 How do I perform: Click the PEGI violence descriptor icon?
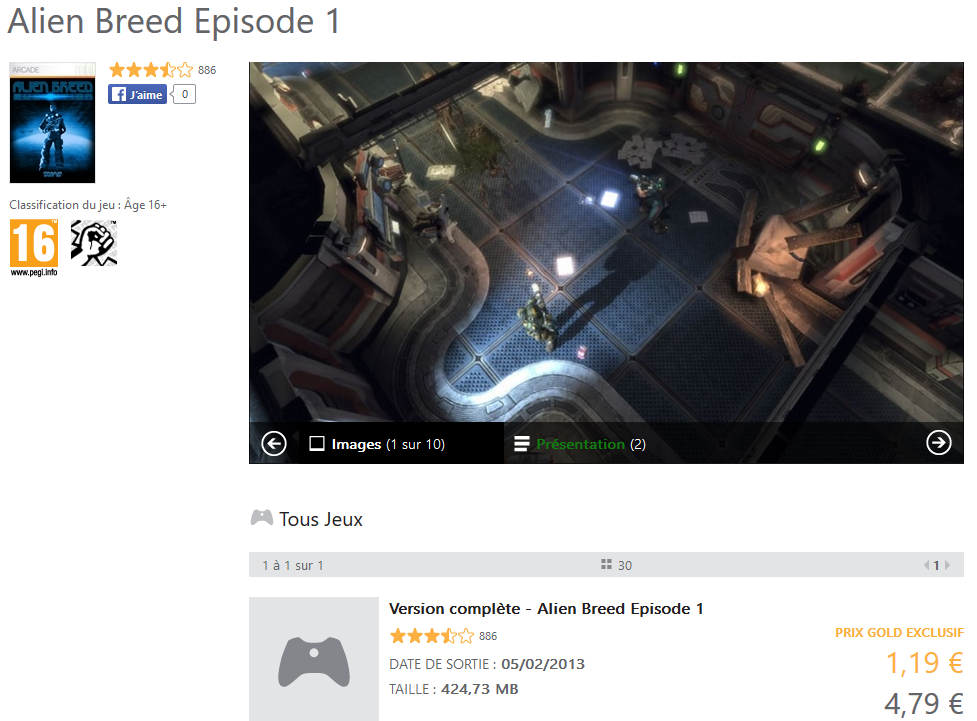pos(93,243)
